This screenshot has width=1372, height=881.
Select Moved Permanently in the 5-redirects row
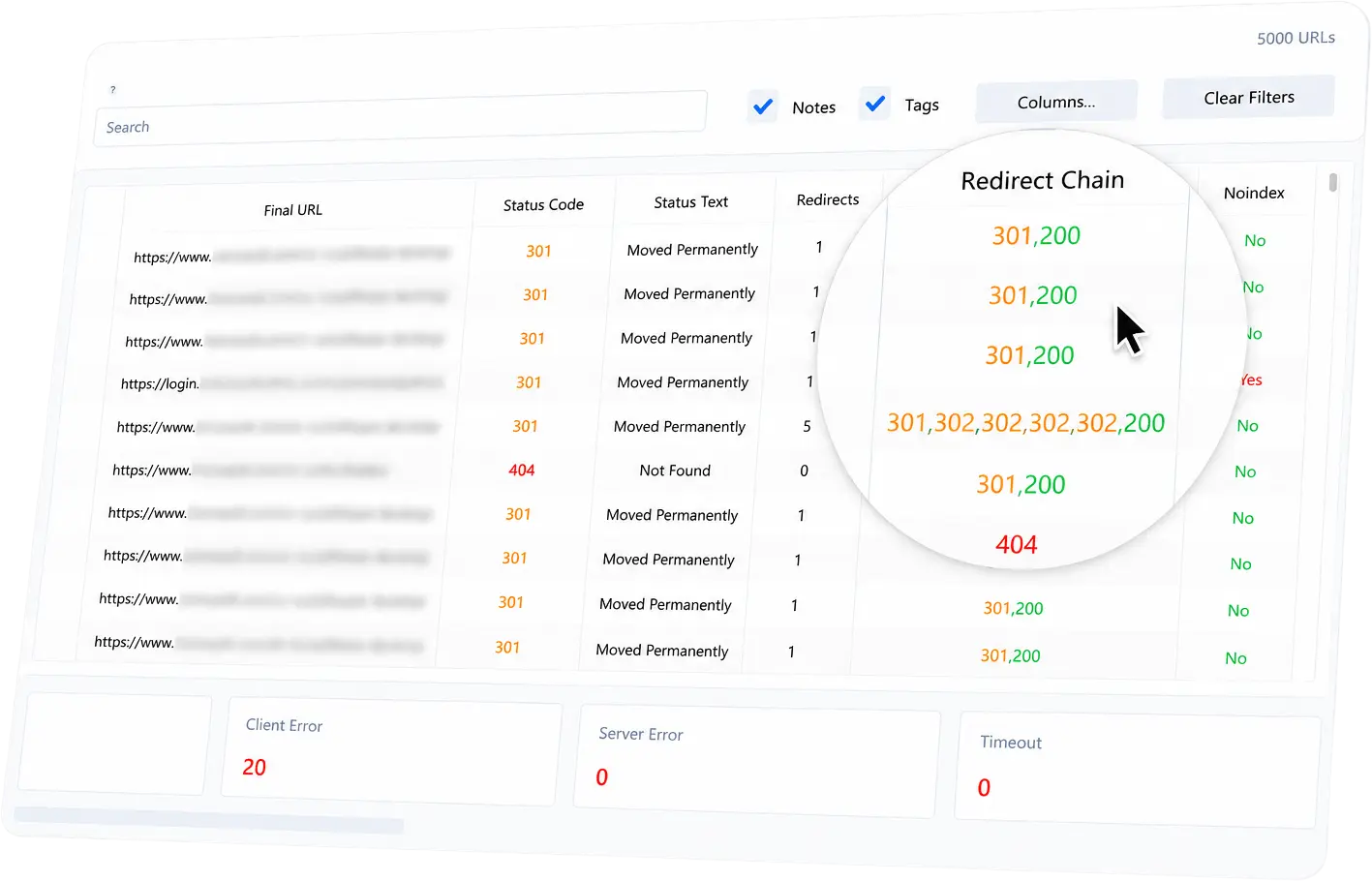680,426
